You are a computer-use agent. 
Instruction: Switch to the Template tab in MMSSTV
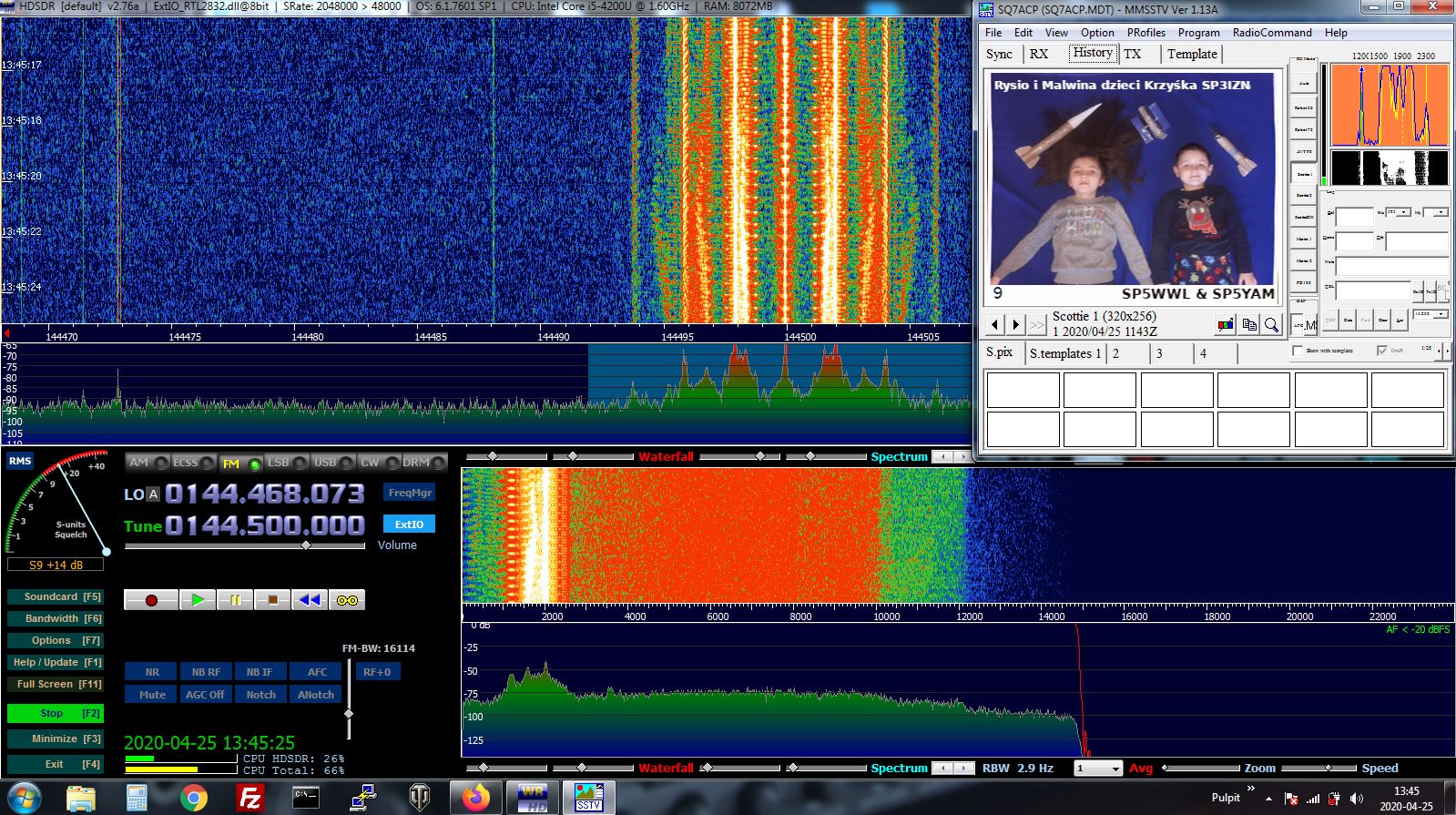1192,54
